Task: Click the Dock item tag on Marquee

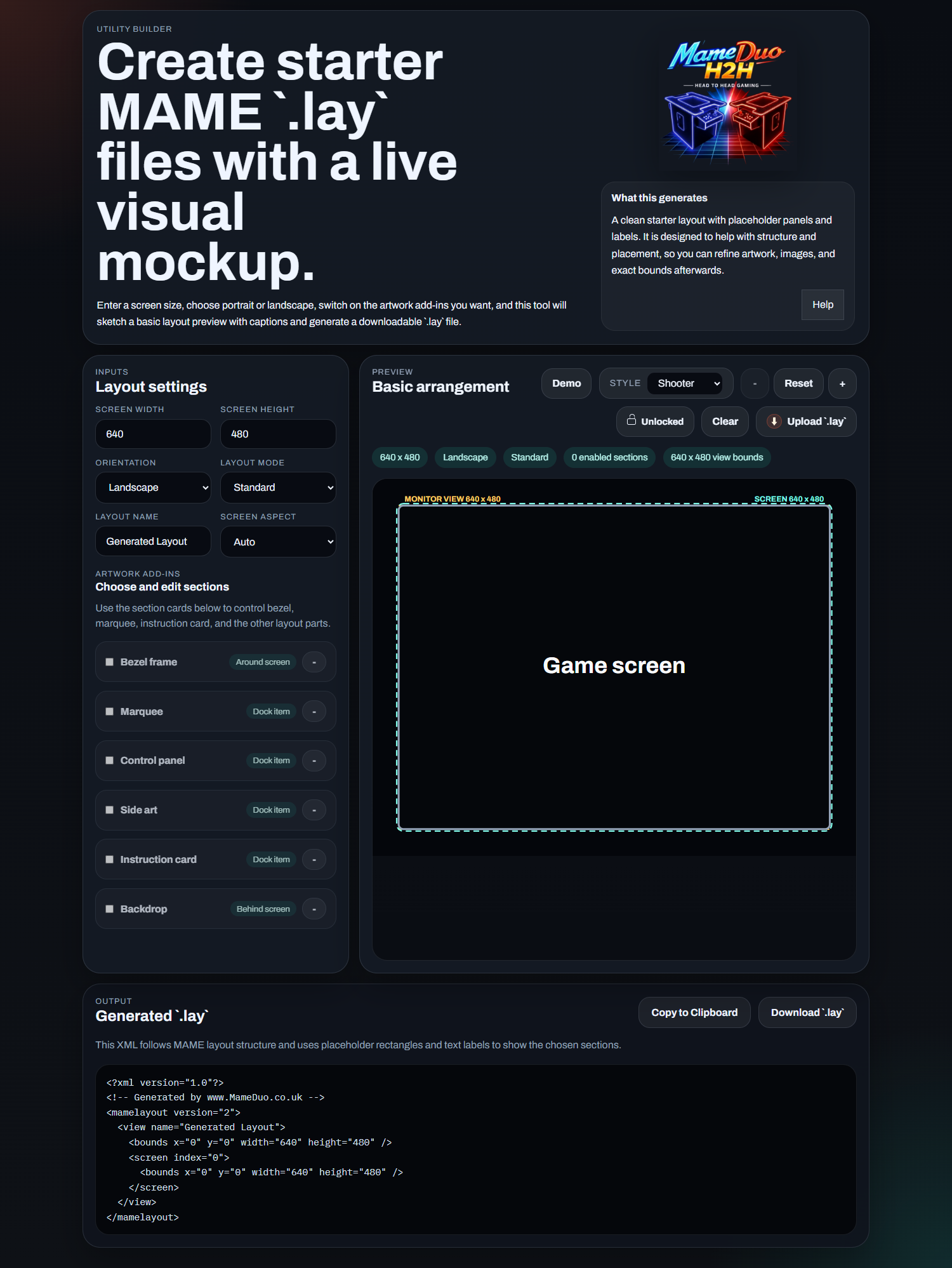Action: pos(271,711)
